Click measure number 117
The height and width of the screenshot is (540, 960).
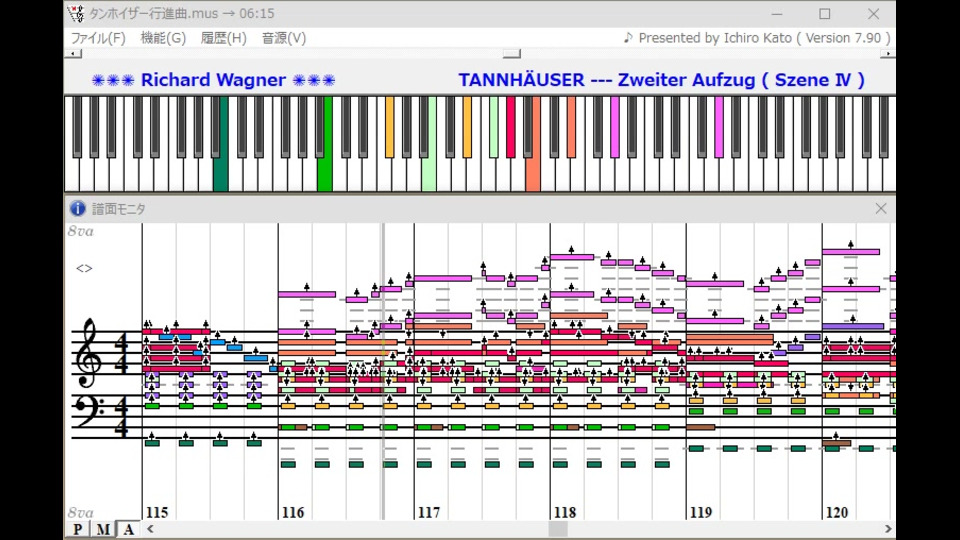429,512
